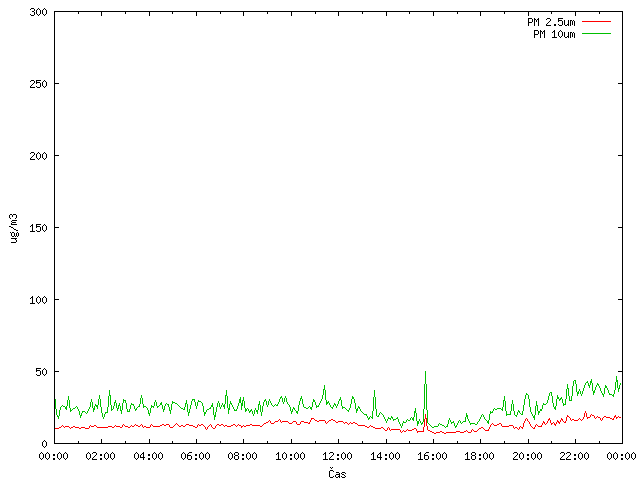Viewport: 640px width, 480px height.
Task: Click the 300 y-axis tick value
Action: [x=38, y=12]
